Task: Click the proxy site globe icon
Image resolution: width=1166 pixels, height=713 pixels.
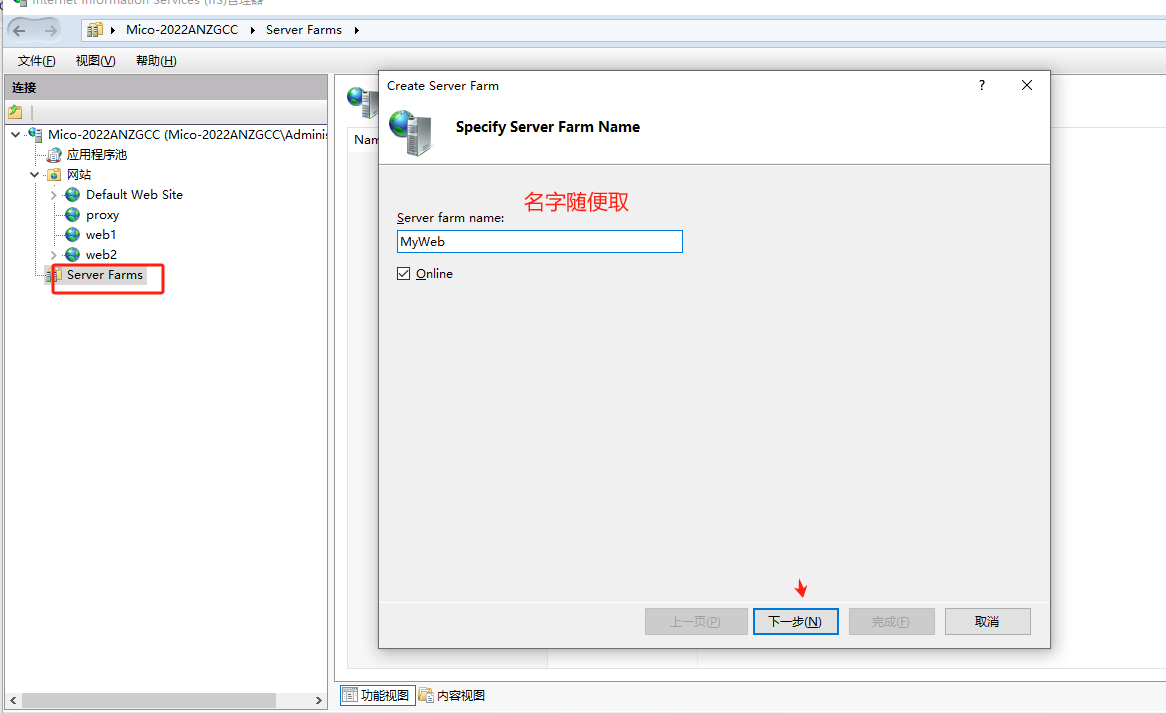Action: (x=72, y=215)
